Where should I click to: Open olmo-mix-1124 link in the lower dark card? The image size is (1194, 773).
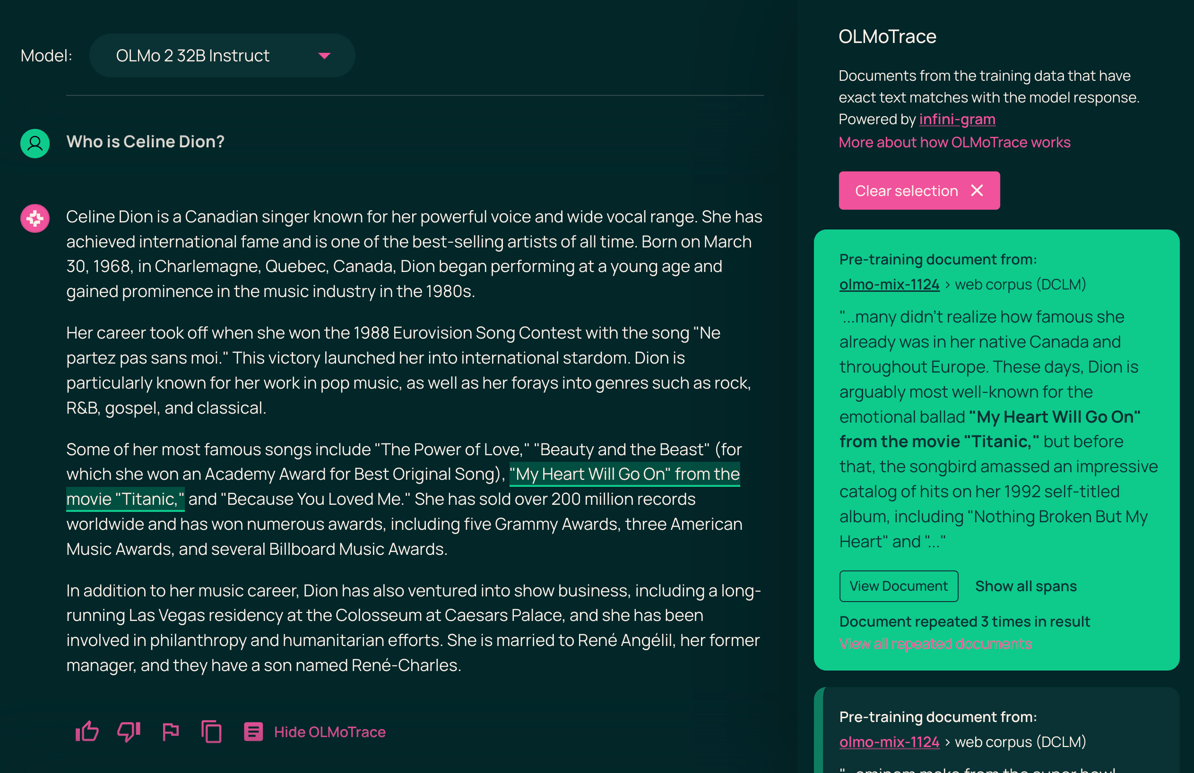coord(889,742)
